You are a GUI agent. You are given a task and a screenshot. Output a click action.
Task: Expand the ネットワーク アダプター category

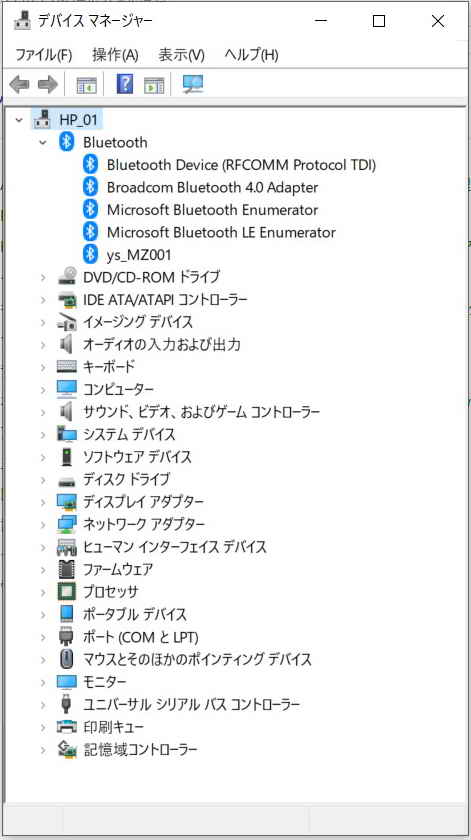tap(43, 524)
